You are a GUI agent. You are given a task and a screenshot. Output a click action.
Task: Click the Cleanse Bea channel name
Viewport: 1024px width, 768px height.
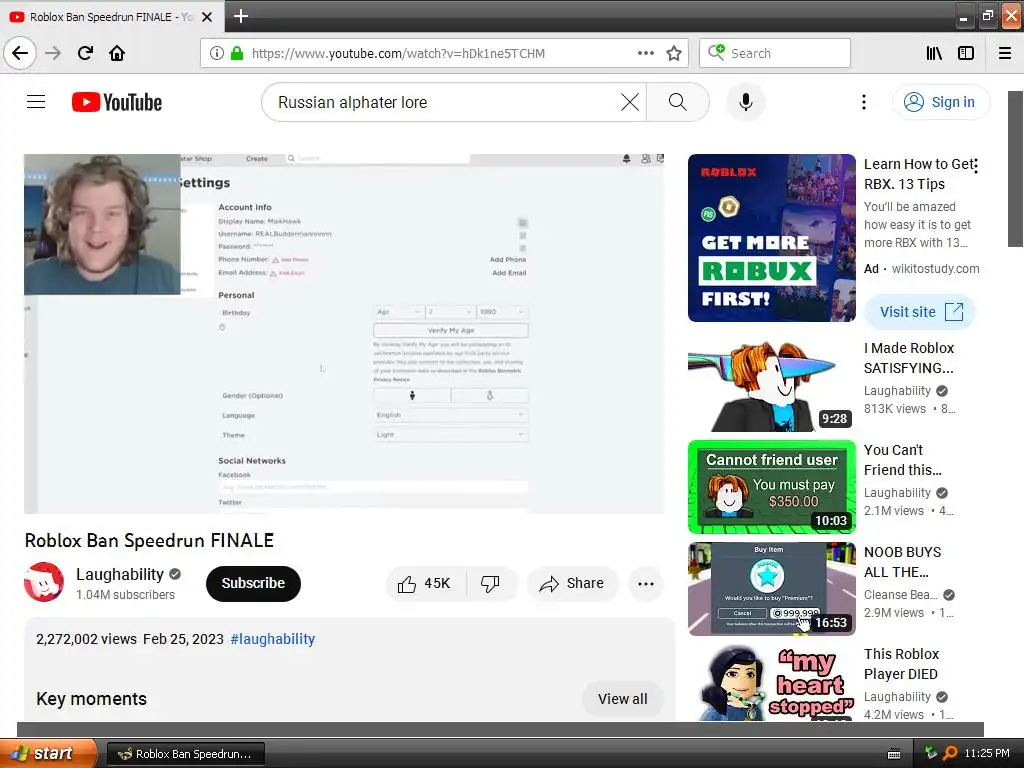(901, 594)
